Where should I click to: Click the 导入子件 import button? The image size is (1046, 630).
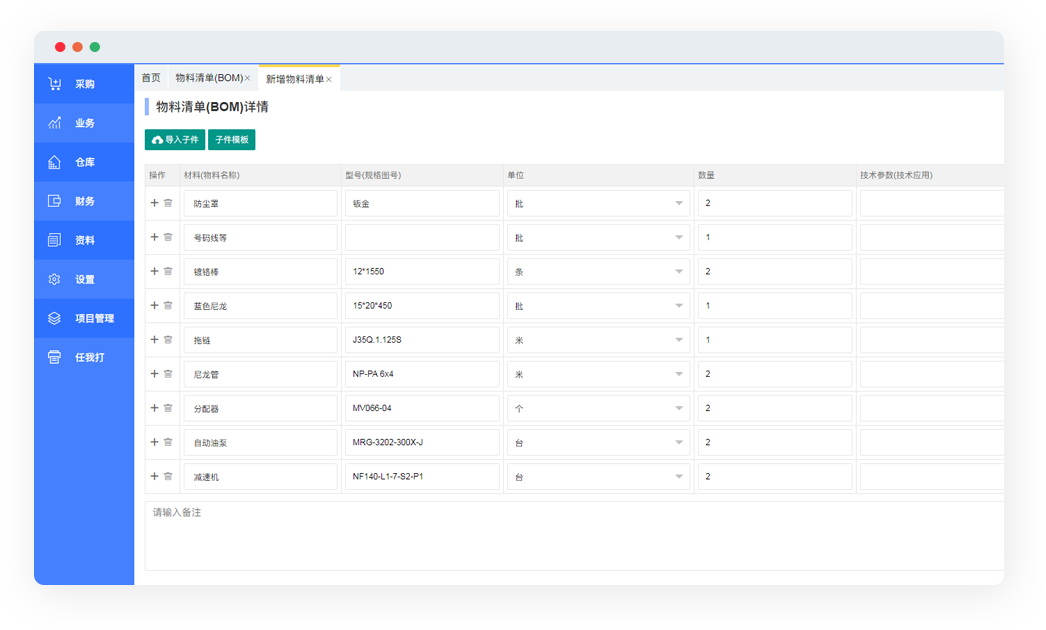pyautogui.click(x=175, y=140)
